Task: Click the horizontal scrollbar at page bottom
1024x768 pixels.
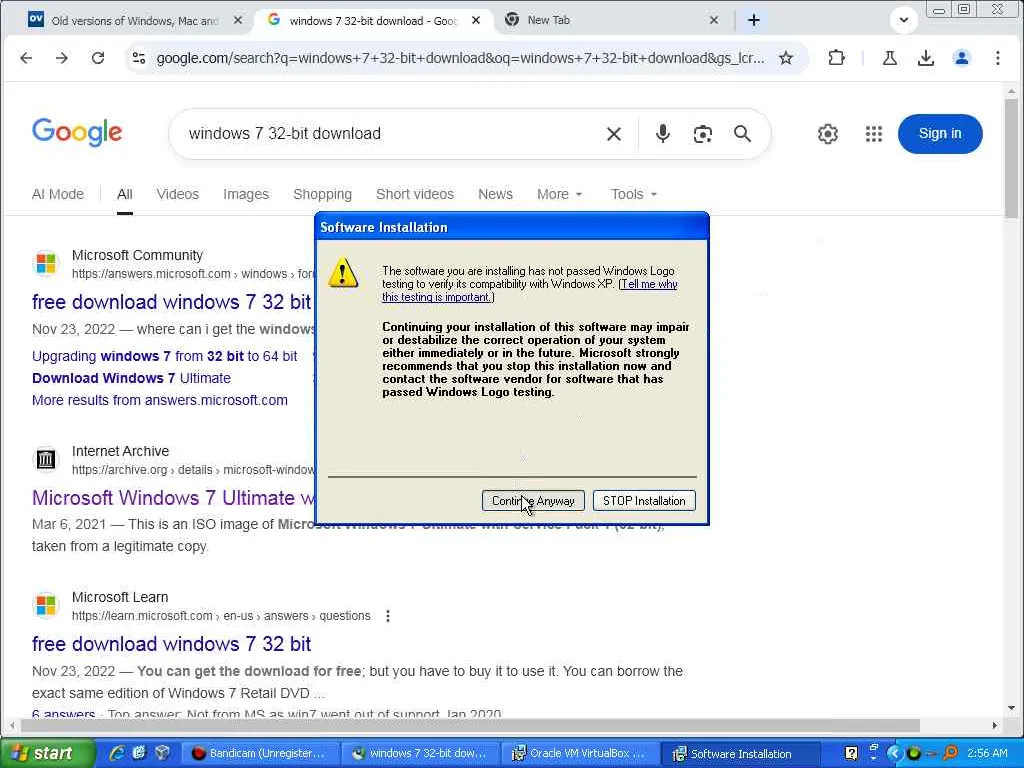Action: (470, 726)
